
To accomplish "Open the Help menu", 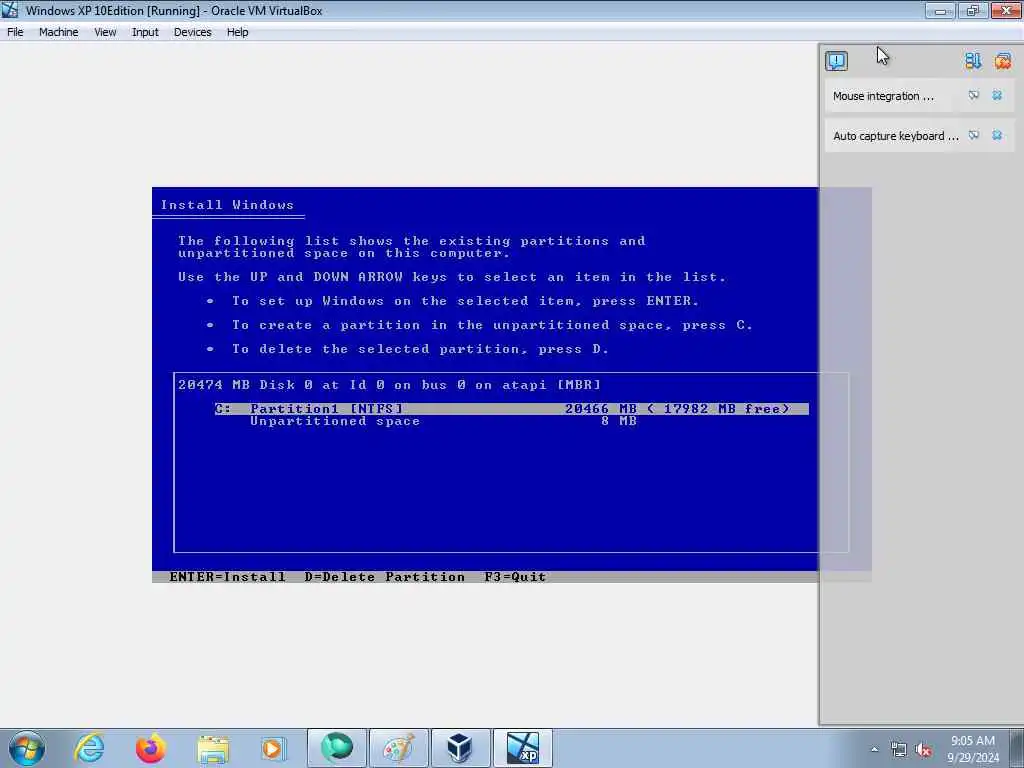I will (237, 32).
